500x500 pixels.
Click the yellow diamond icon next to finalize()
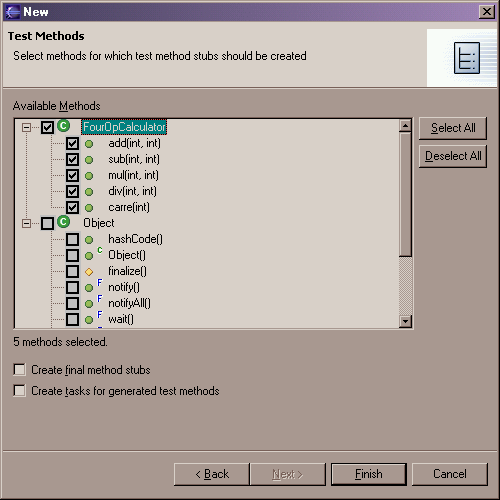click(89, 272)
